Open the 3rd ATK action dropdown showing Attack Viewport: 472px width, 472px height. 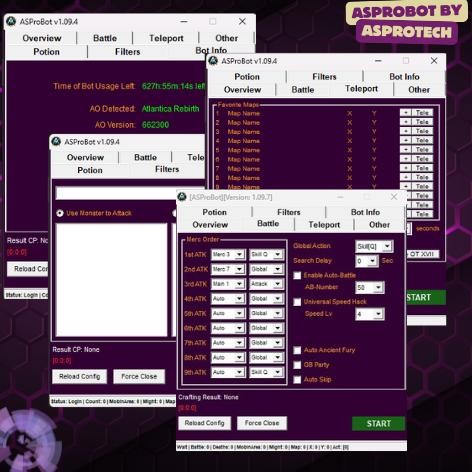267,284
